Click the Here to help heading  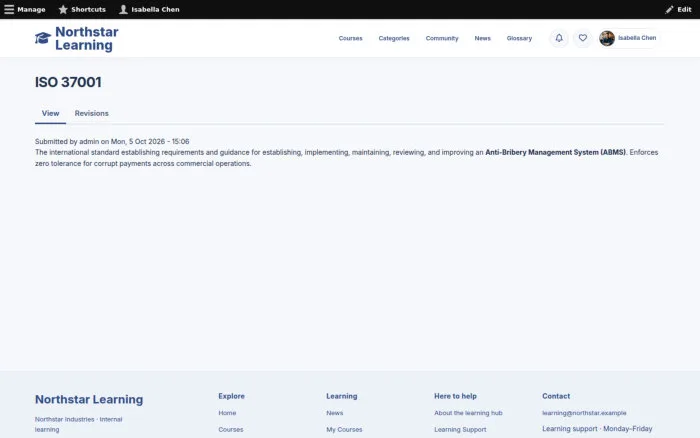pyautogui.click(x=455, y=396)
